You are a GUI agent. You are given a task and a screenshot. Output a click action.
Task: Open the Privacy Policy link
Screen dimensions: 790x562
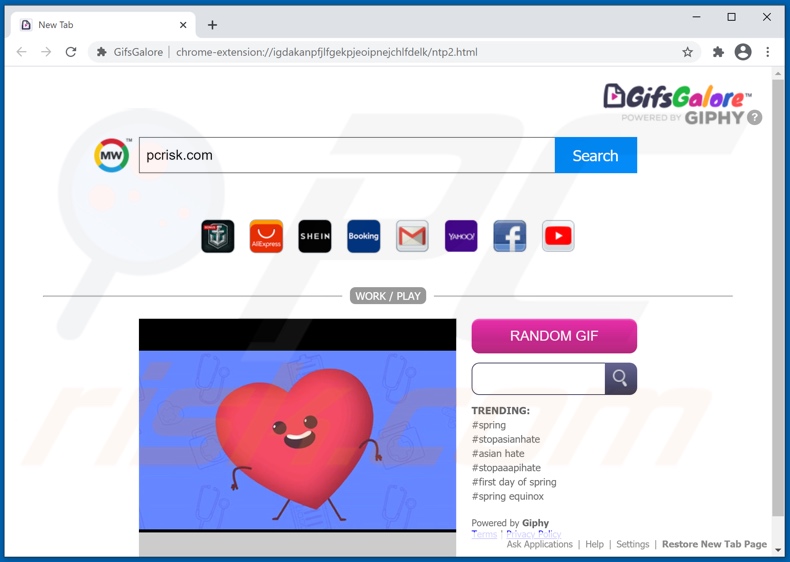[x=533, y=534]
